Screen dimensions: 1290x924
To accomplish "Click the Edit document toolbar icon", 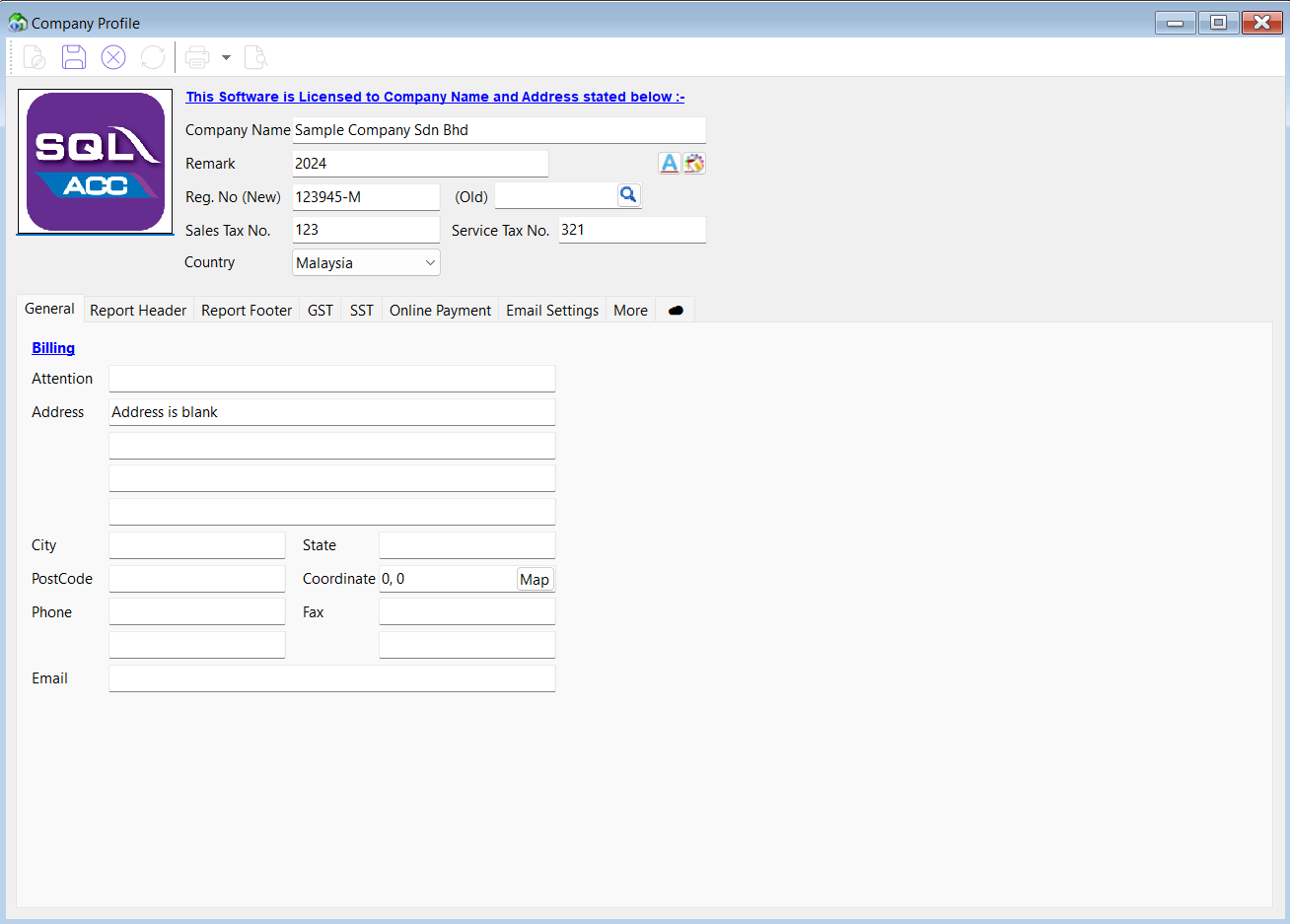I will point(35,57).
